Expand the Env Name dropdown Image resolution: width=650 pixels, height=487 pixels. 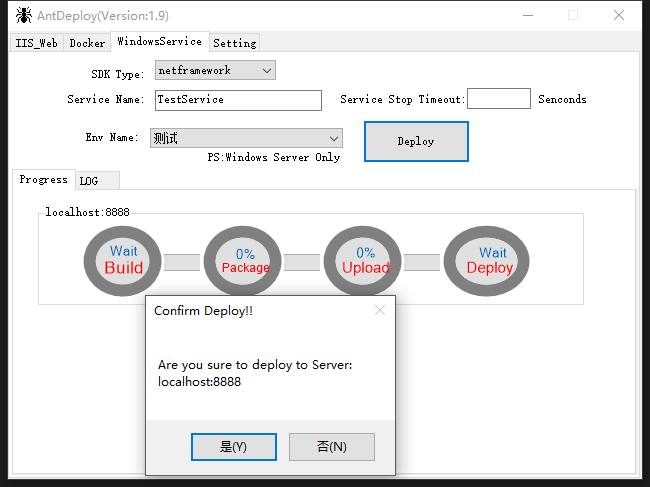[246, 138]
